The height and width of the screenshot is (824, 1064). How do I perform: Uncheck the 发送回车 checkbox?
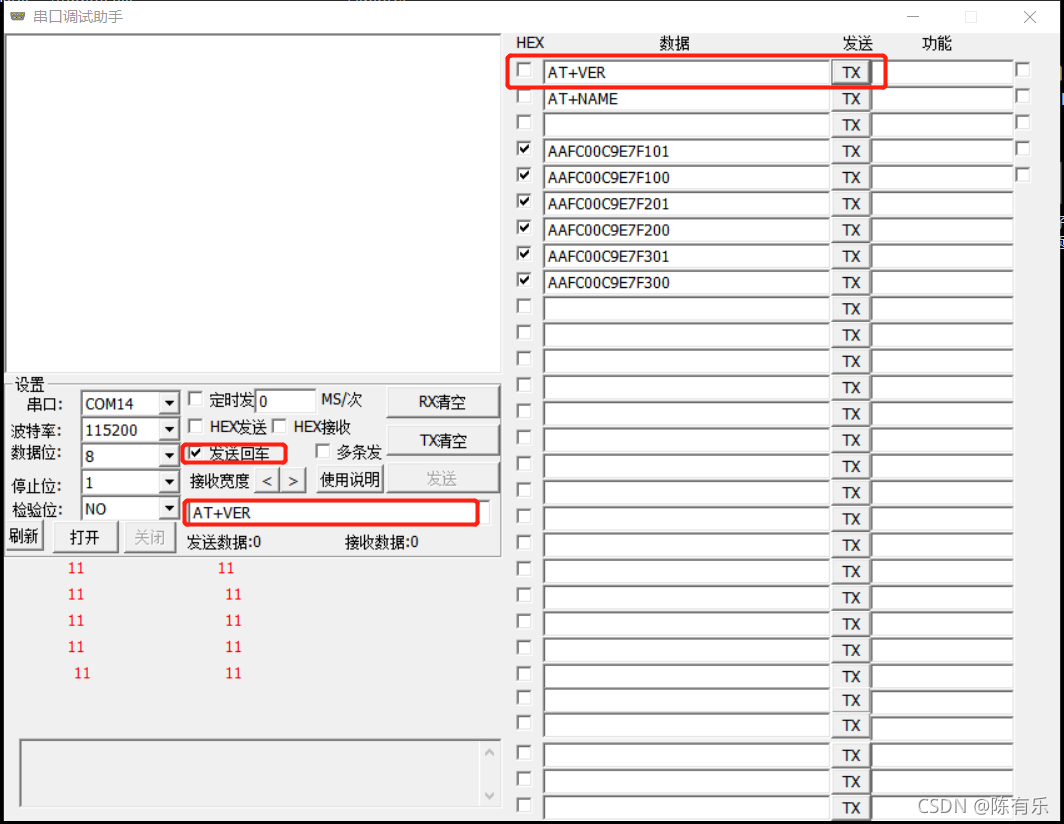[x=195, y=453]
